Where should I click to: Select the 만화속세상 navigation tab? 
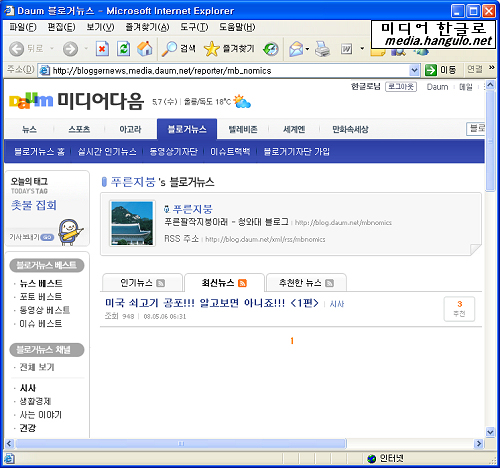(350, 129)
